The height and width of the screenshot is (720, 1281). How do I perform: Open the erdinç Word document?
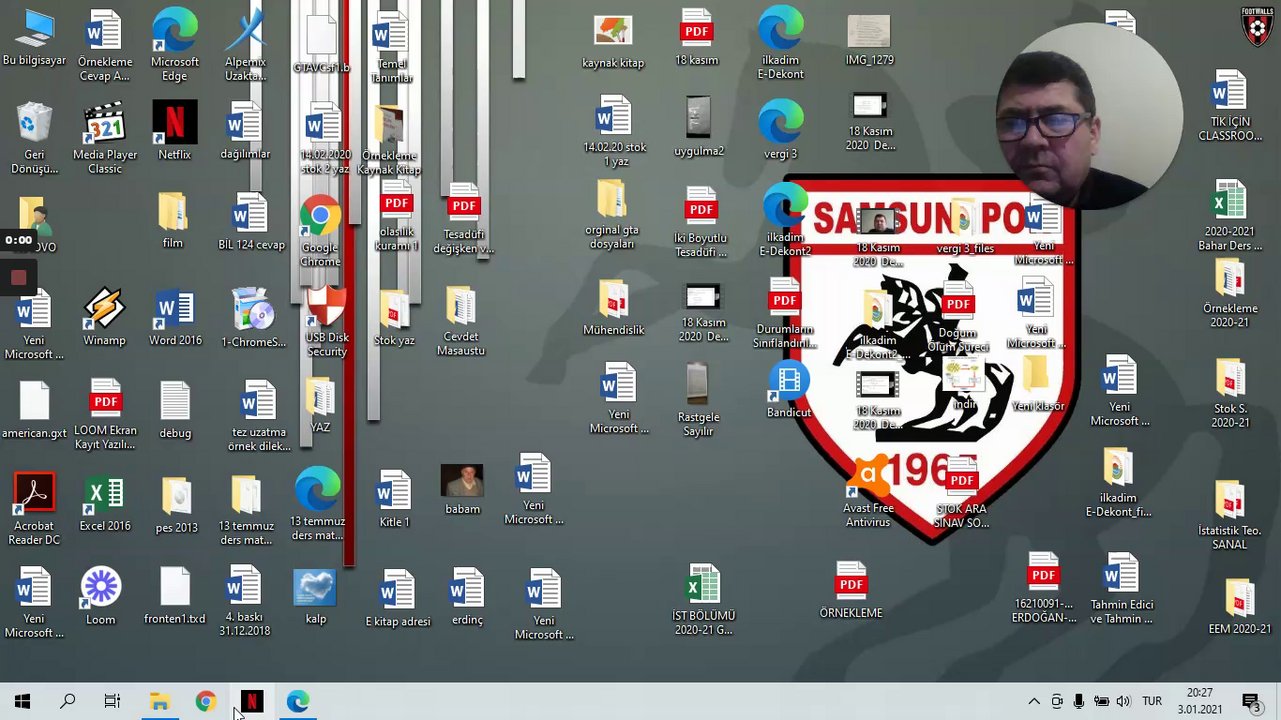pyautogui.click(x=466, y=597)
